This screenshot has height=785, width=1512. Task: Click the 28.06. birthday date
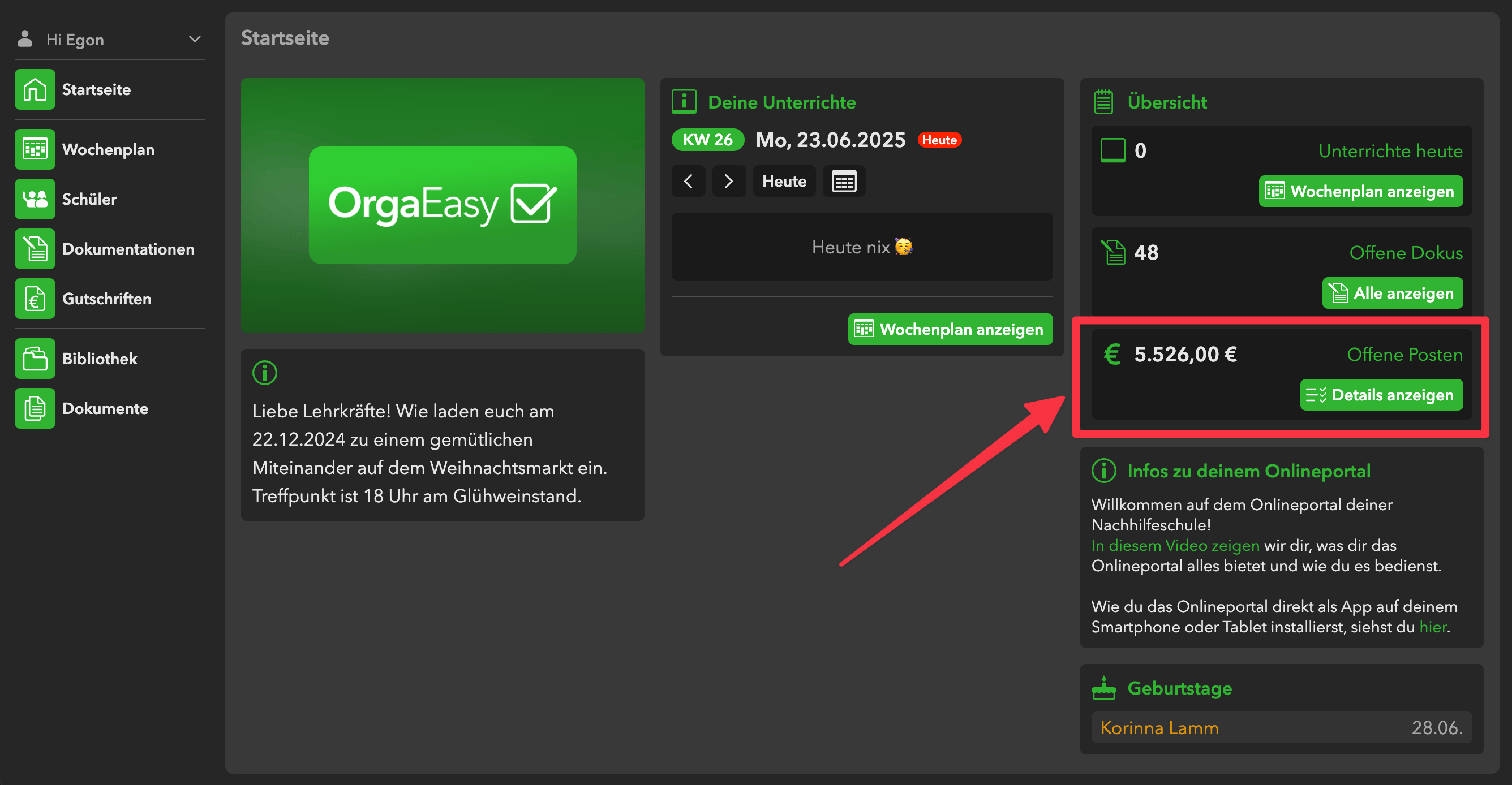[x=1436, y=727]
